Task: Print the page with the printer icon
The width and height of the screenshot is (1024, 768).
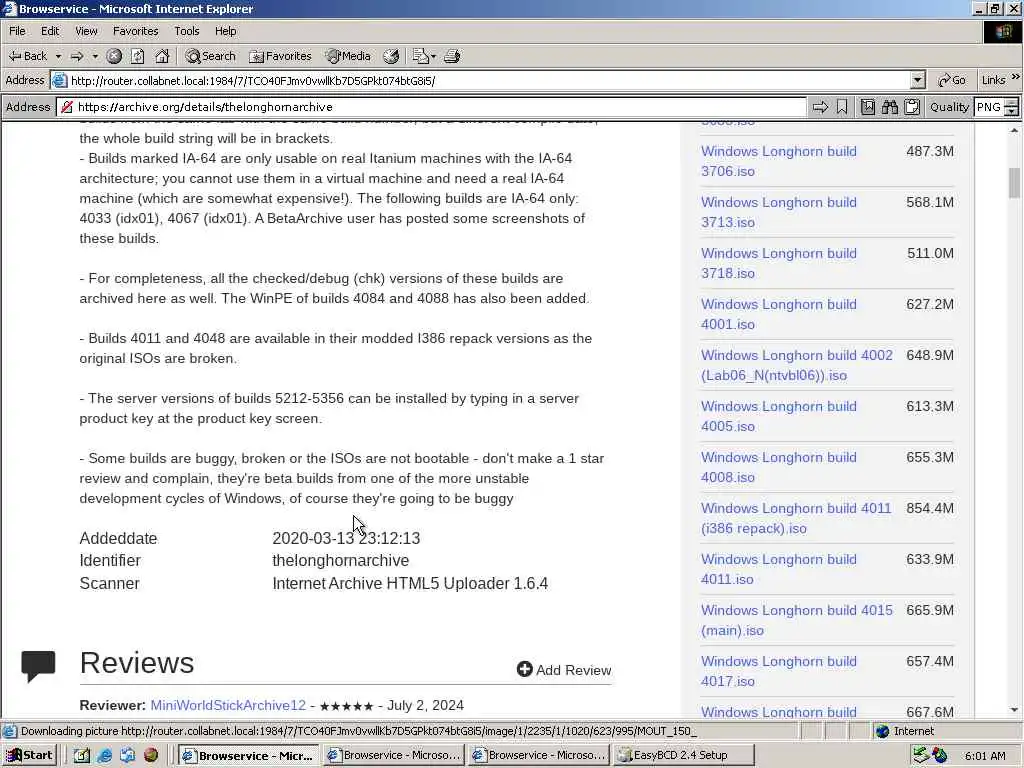Action: pos(452,56)
